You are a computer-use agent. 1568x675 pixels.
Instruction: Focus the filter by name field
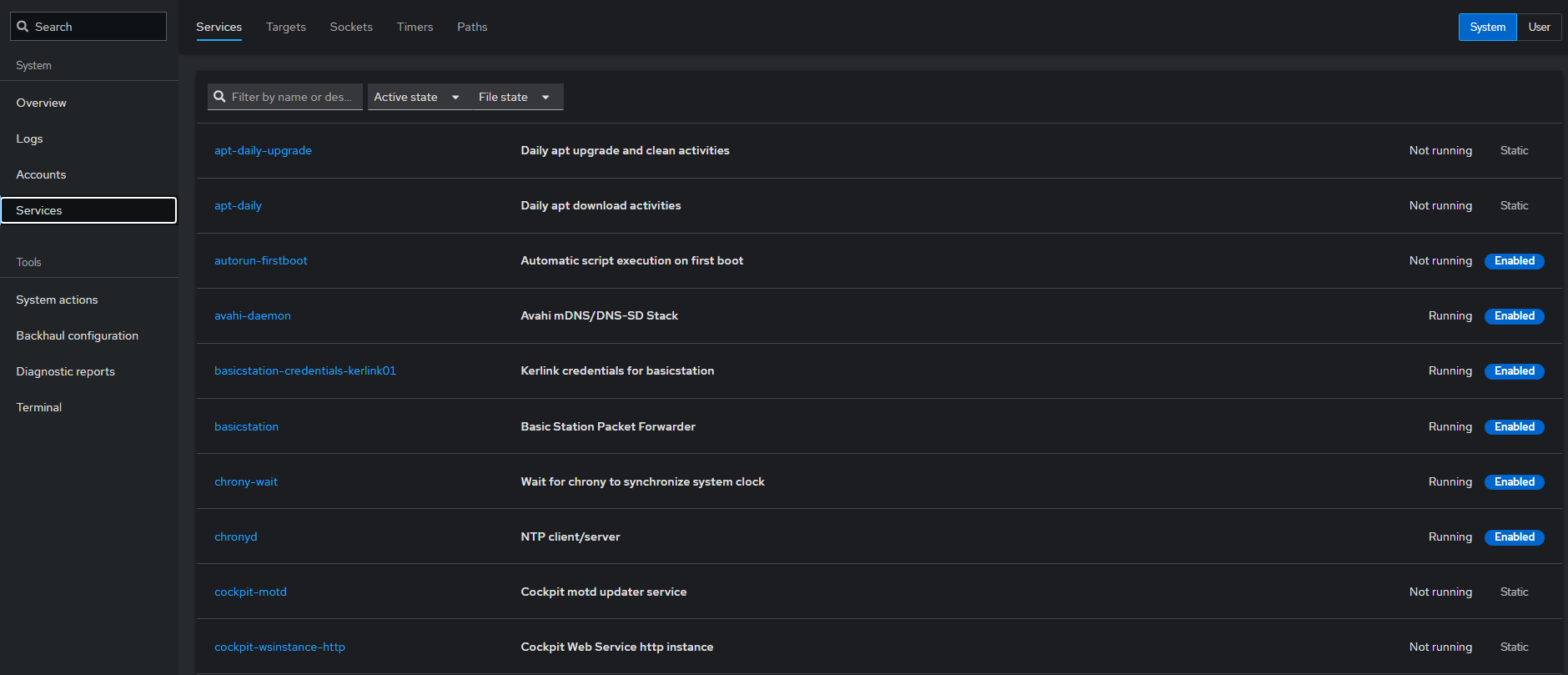285,97
